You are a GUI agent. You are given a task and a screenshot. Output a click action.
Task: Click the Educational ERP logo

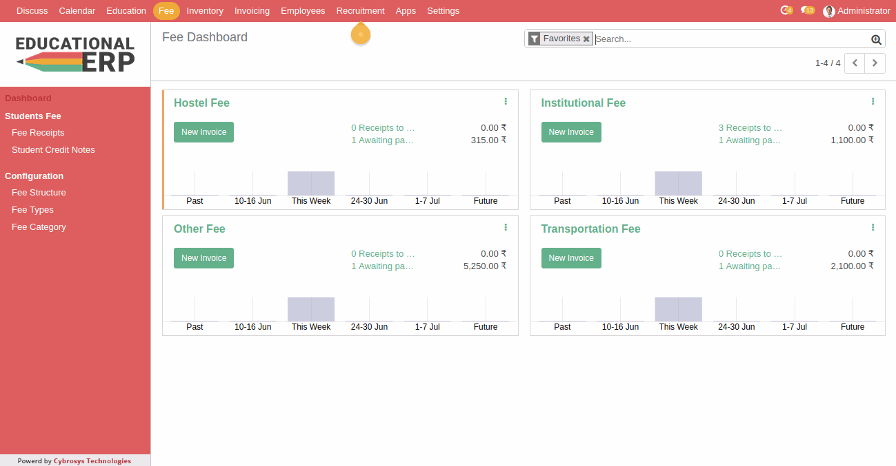point(75,54)
